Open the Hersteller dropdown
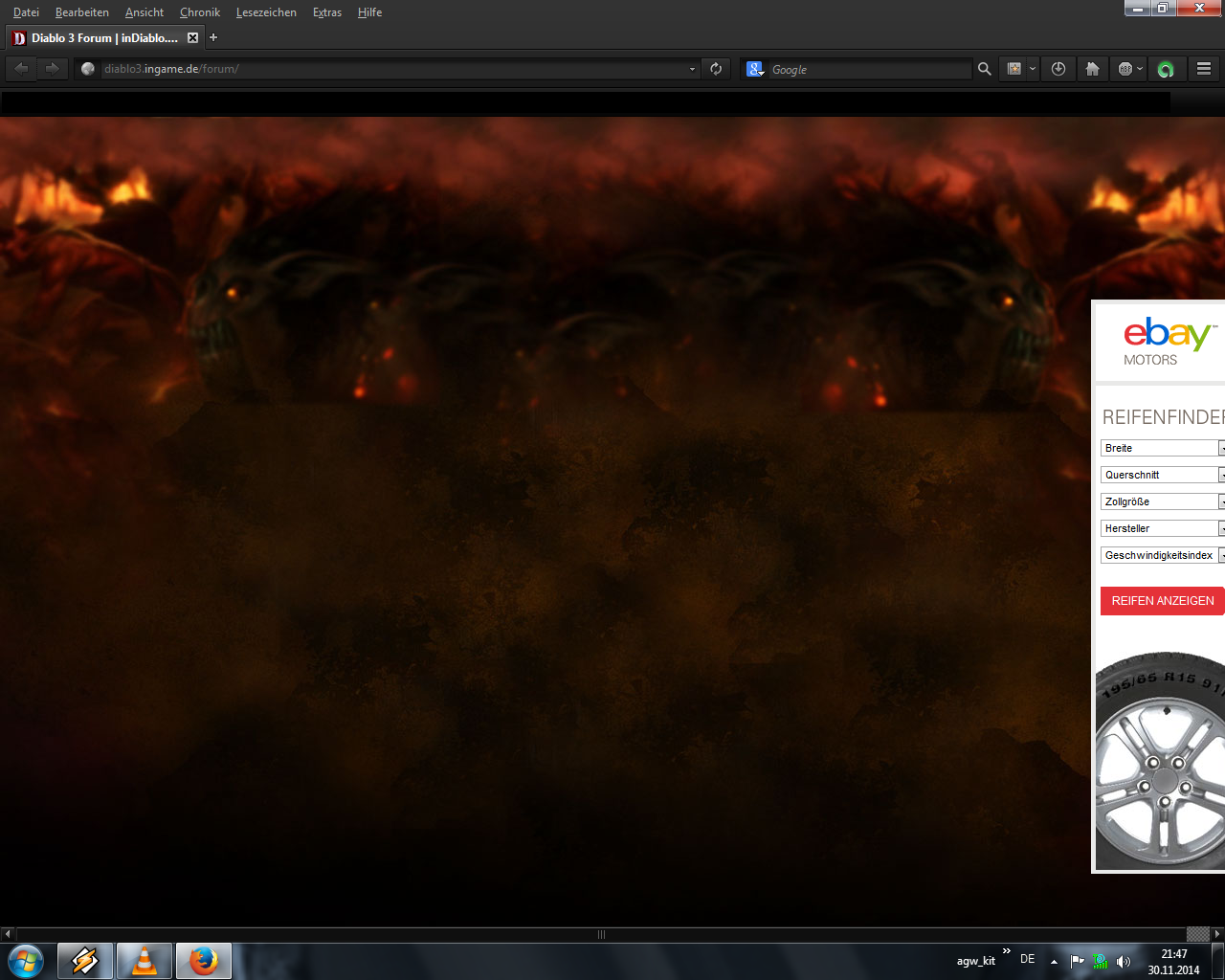Viewport: 1225px width, 980px height. (1163, 528)
